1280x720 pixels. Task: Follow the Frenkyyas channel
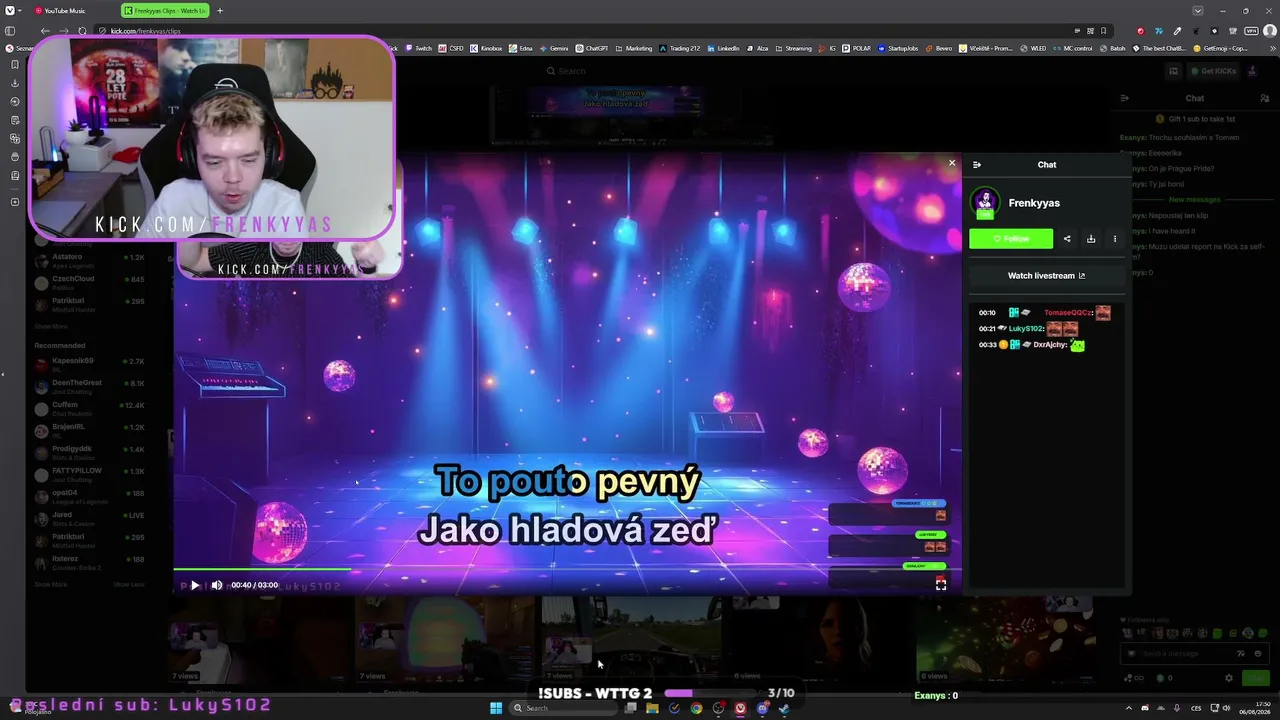[1011, 239]
